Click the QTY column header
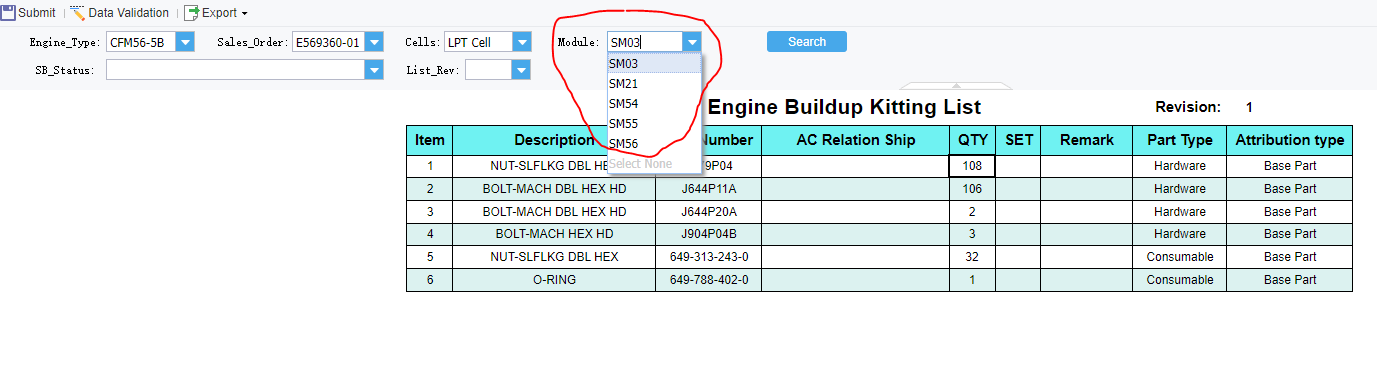 pos(972,141)
